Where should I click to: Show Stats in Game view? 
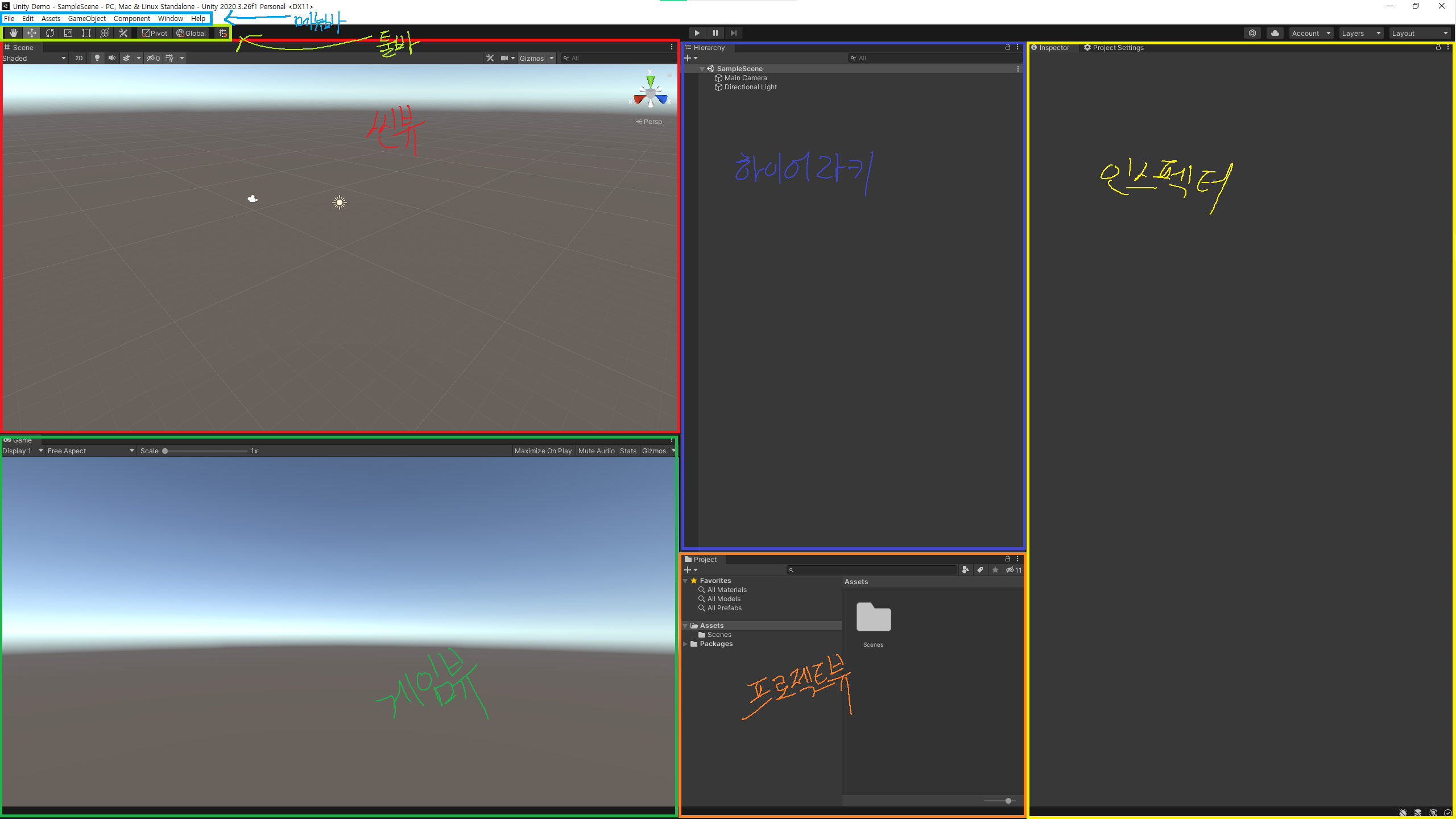coord(628,450)
